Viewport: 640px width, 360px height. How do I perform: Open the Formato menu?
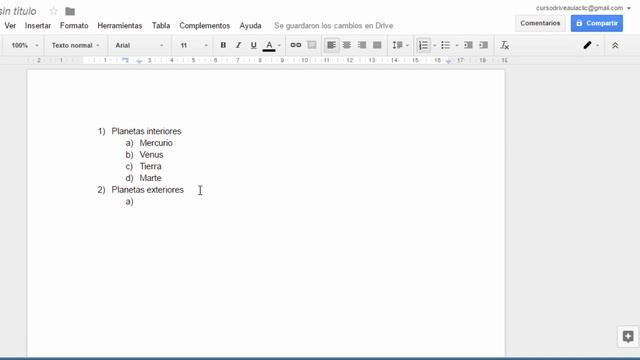(74, 26)
